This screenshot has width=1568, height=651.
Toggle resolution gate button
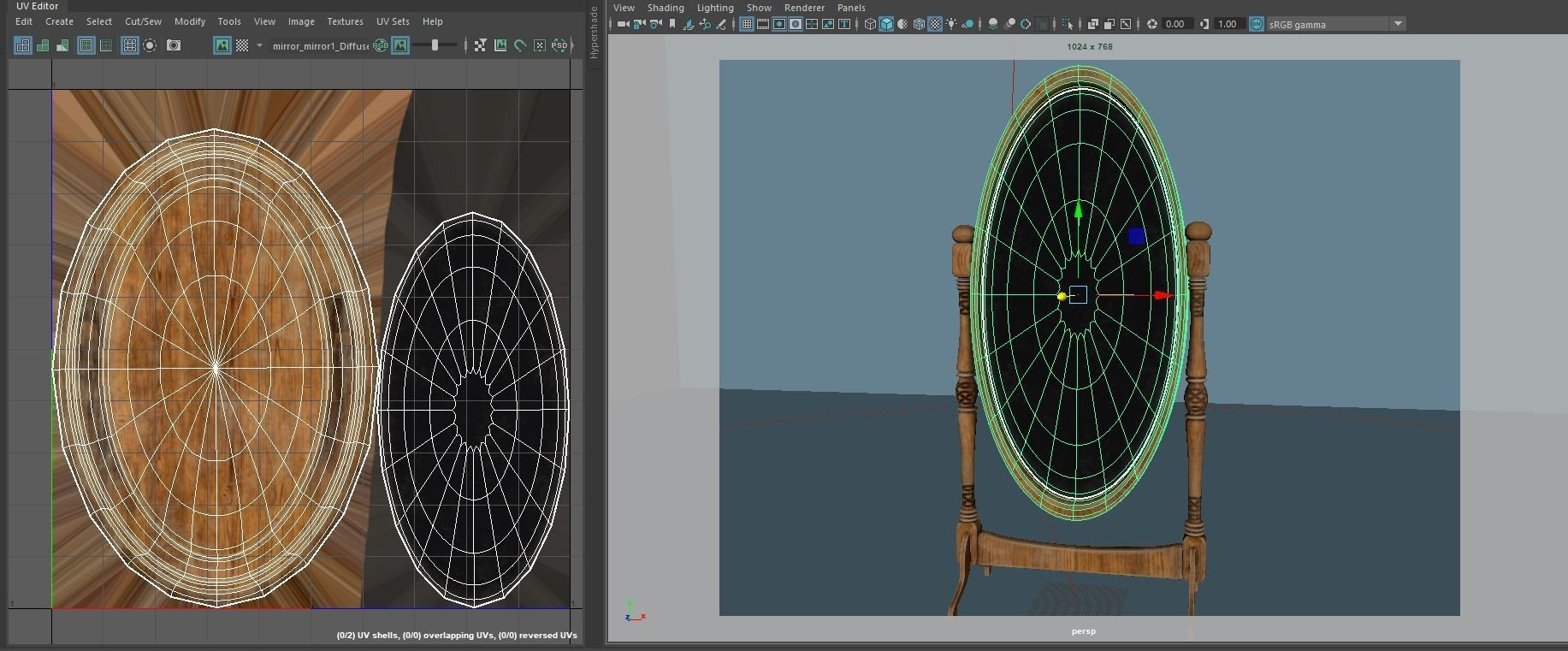coord(779,24)
